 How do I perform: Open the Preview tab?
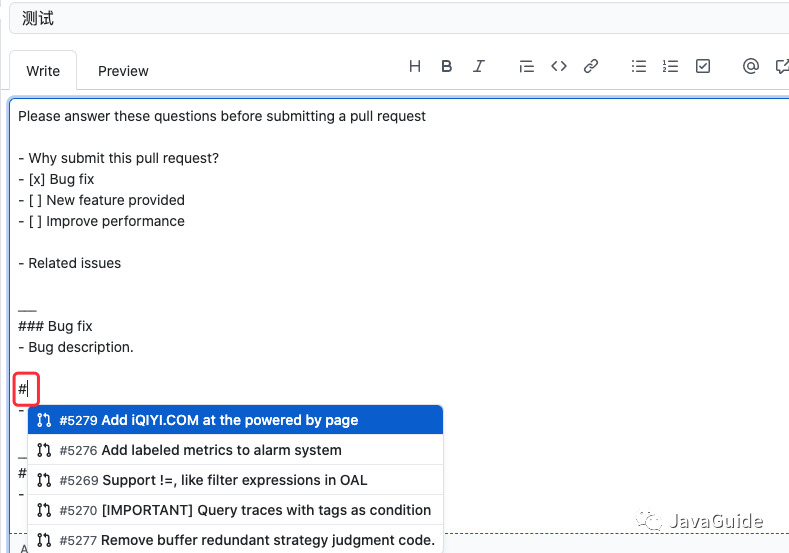[x=123, y=71]
